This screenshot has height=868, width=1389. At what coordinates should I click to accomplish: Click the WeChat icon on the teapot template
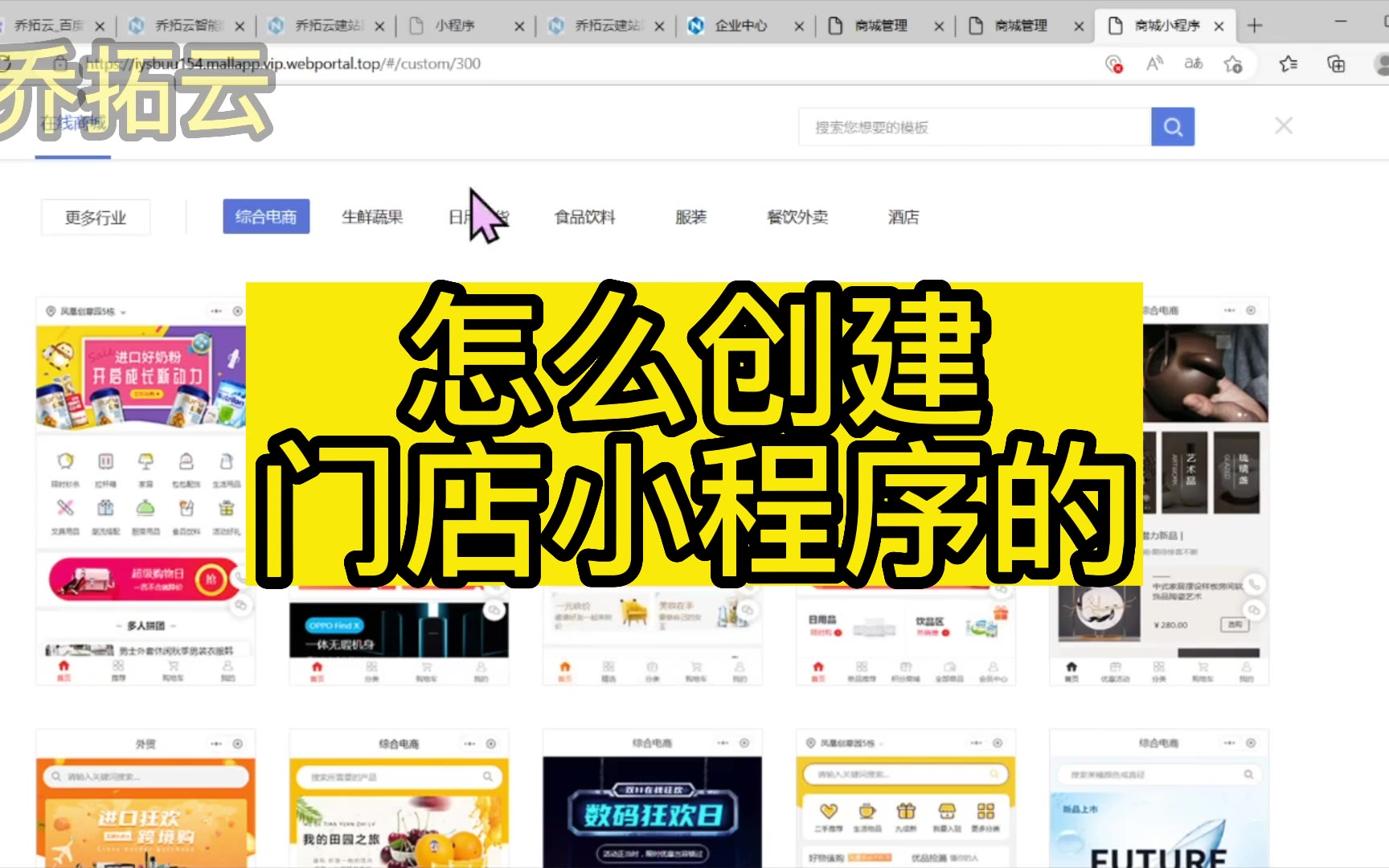tap(1254, 611)
